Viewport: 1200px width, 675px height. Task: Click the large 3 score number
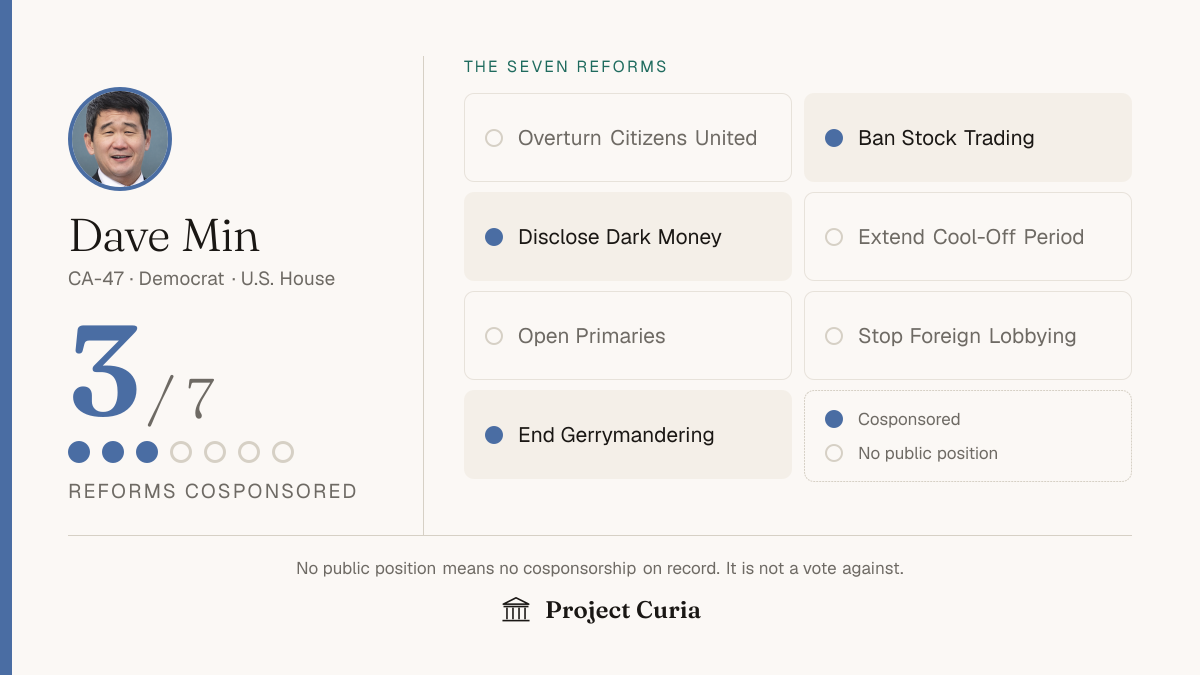(x=105, y=370)
